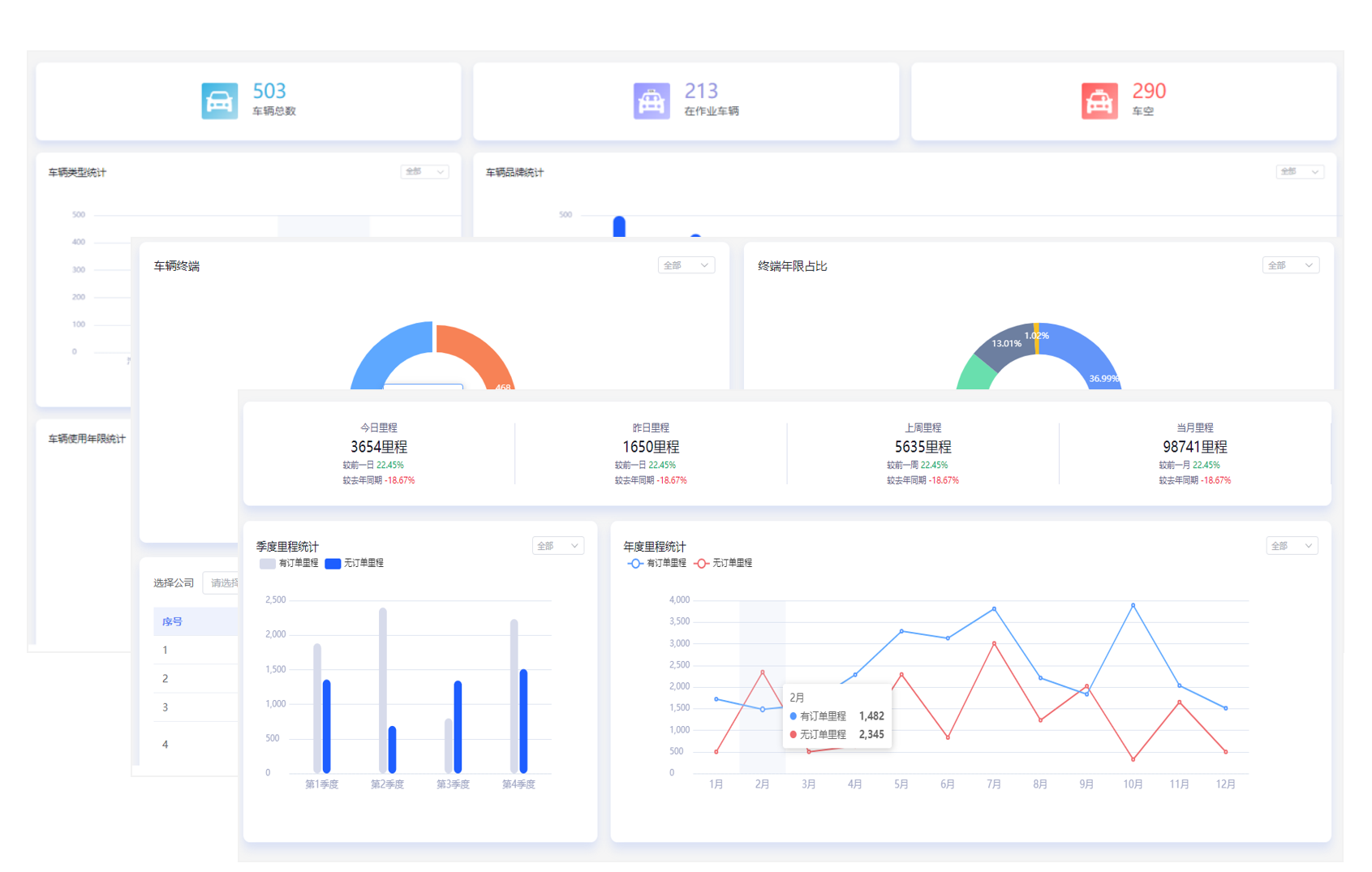Click the 第2季度 tall gray bar

[x=383, y=690]
